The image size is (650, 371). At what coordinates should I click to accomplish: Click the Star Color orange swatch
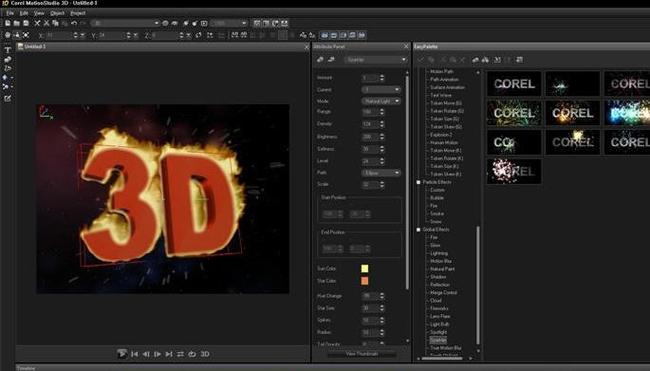tap(365, 281)
